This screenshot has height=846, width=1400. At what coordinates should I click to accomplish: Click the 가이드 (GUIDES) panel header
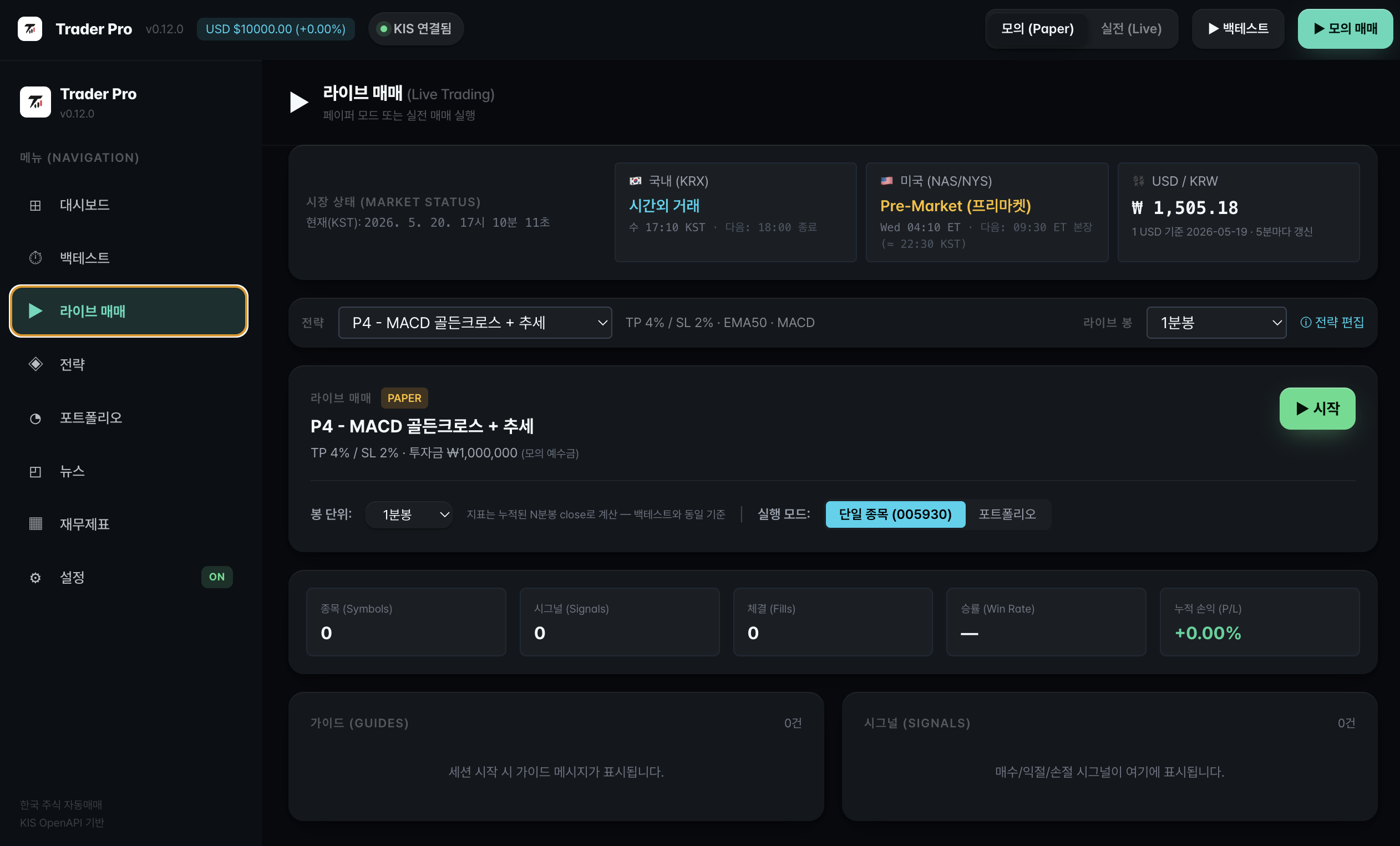[359, 723]
